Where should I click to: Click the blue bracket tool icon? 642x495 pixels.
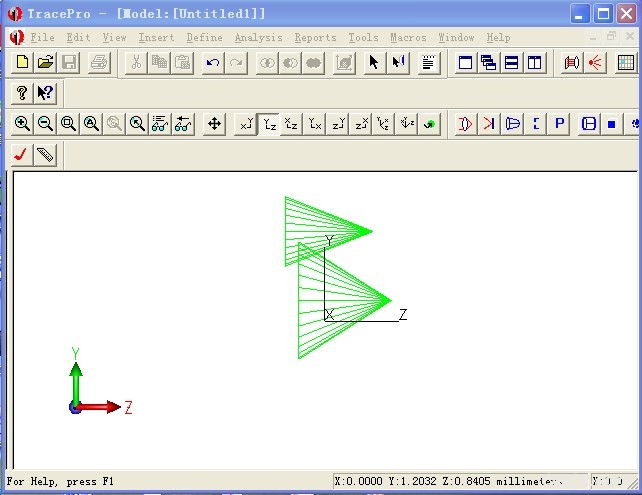pyautogui.click(x=536, y=124)
